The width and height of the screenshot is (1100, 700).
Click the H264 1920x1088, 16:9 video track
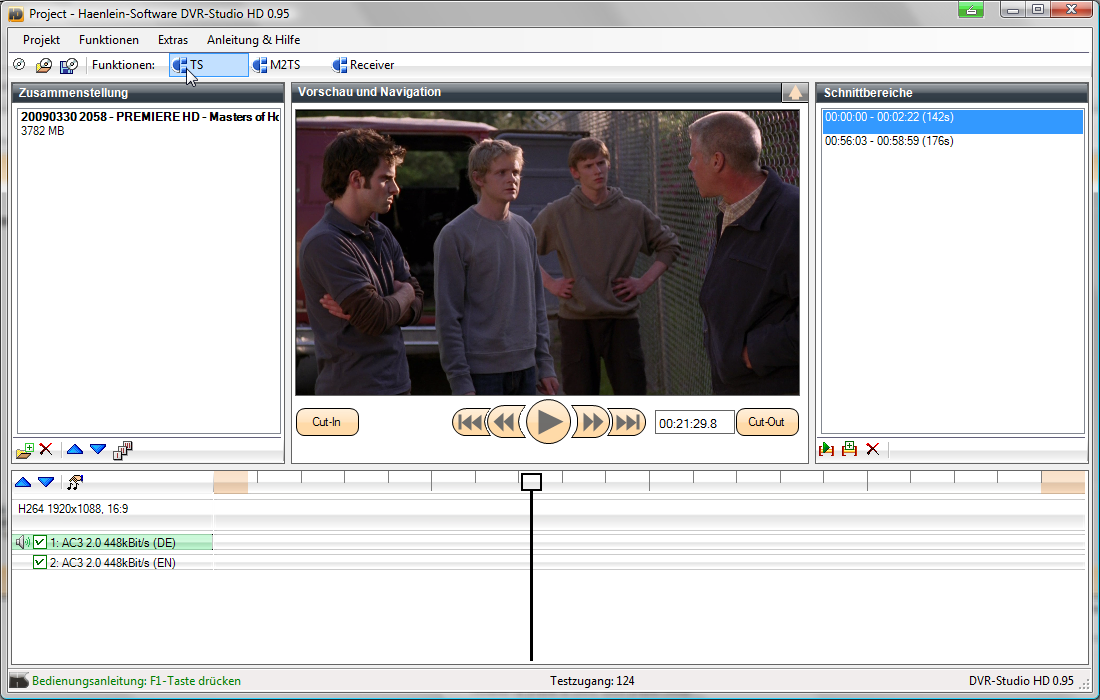pos(74,509)
